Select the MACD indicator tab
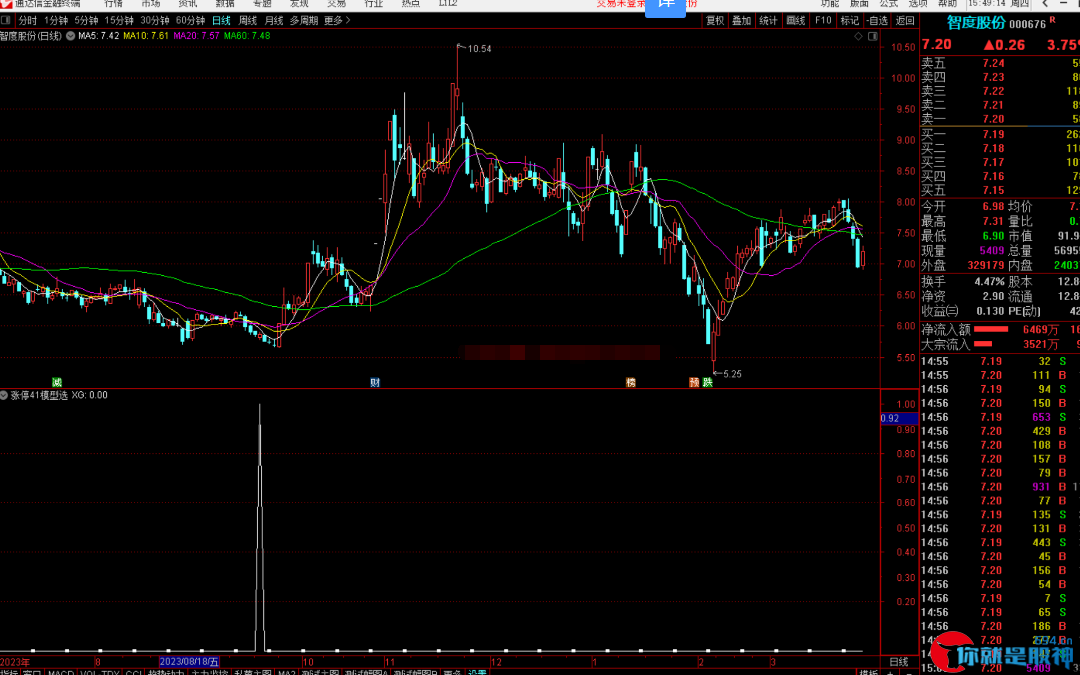 (61, 672)
